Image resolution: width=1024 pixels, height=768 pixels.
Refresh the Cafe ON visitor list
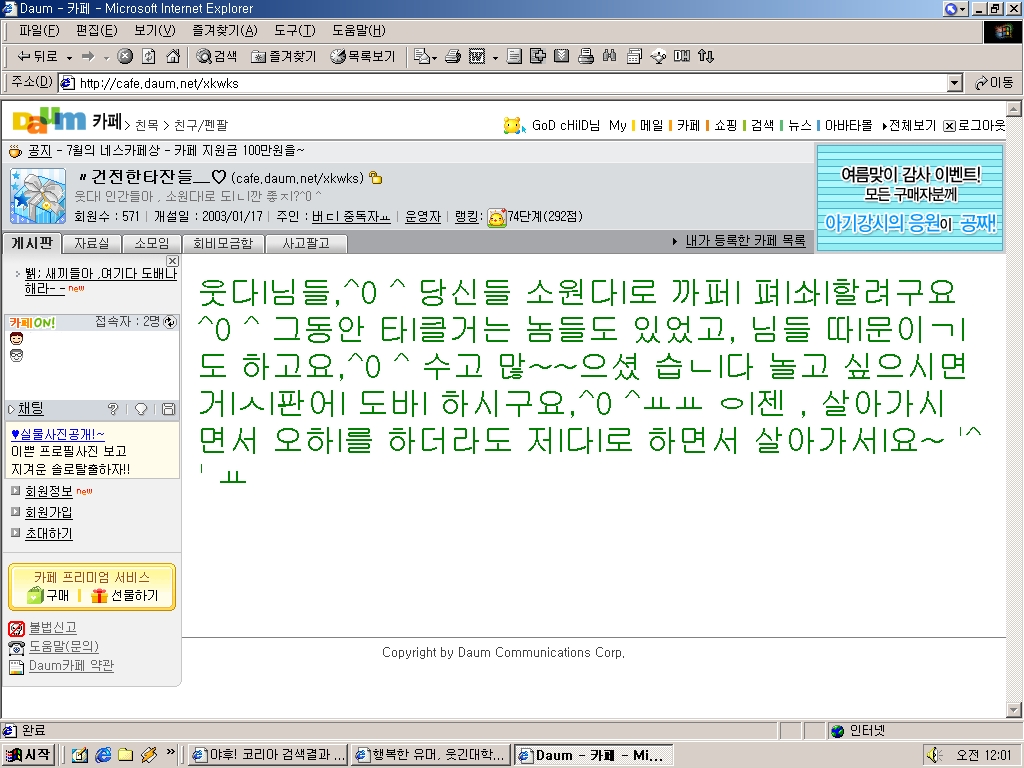[x=170, y=322]
